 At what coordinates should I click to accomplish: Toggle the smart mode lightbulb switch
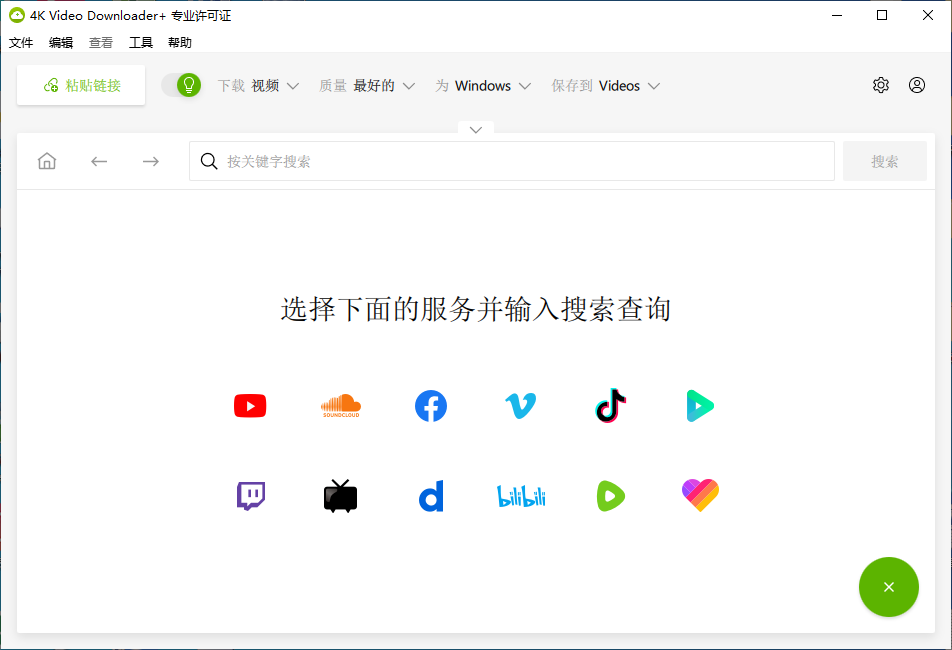click(181, 85)
